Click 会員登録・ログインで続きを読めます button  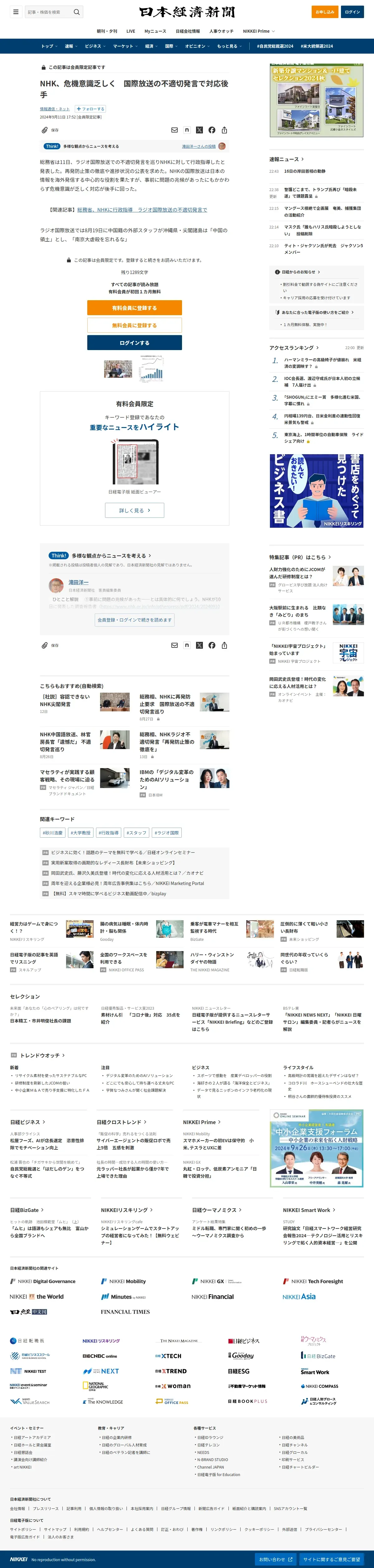135,620
